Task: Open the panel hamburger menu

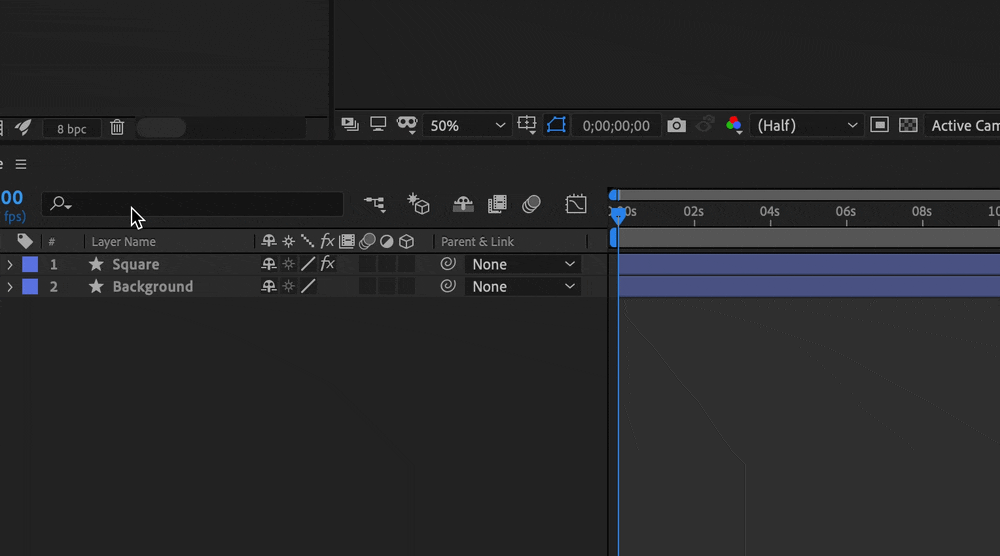Action: tap(21, 165)
